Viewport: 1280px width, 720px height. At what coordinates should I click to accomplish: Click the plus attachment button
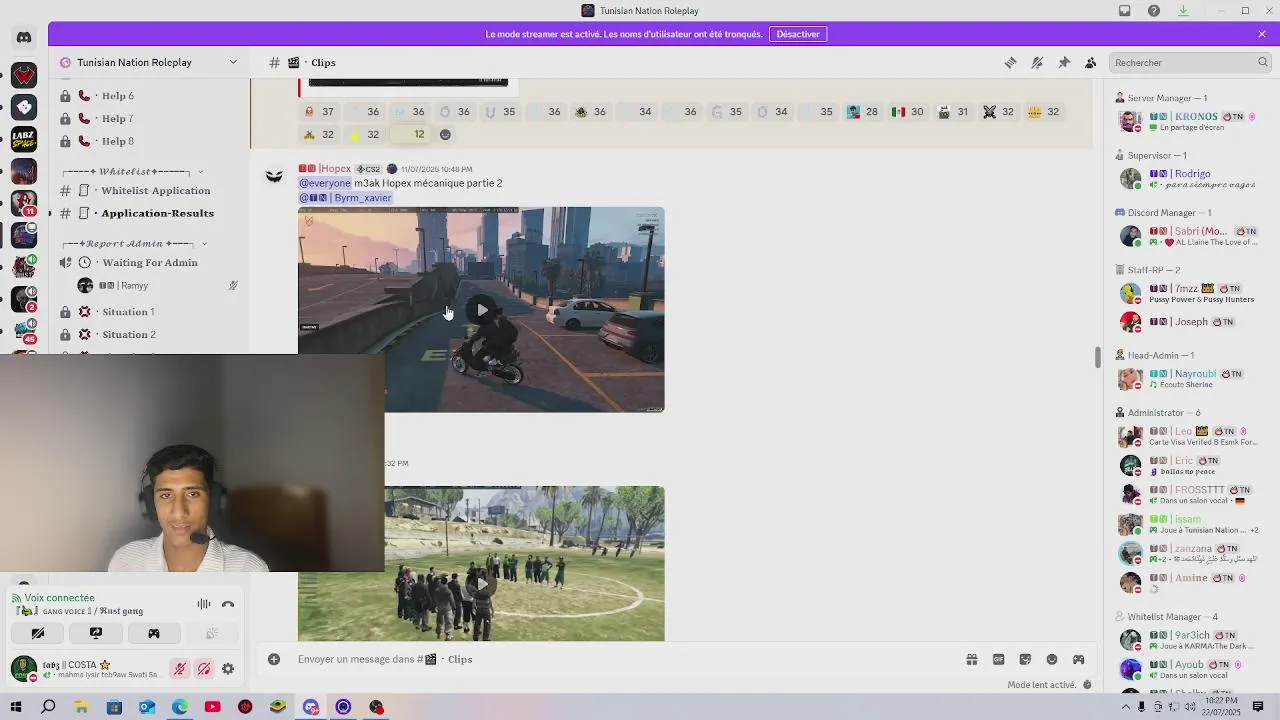pyautogui.click(x=274, y=659)
